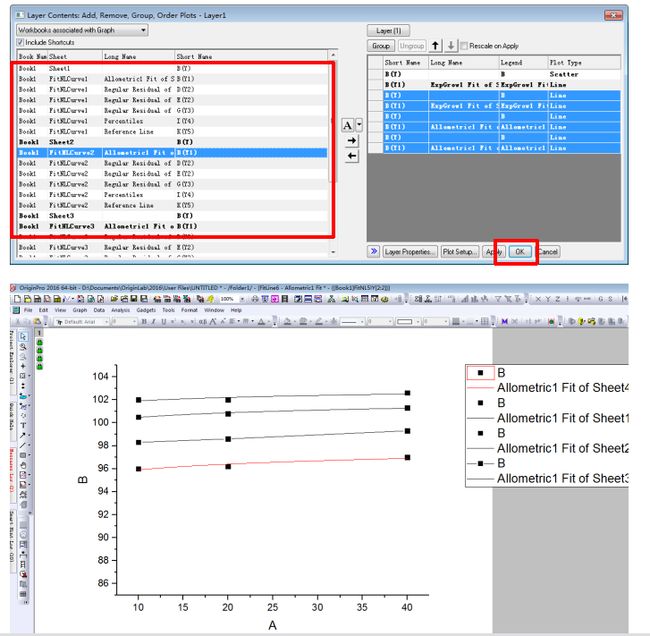The width and height of the screenshot is (650, 636).
Task: Click the font color A swatch
Action: click(x=261, y=321)
